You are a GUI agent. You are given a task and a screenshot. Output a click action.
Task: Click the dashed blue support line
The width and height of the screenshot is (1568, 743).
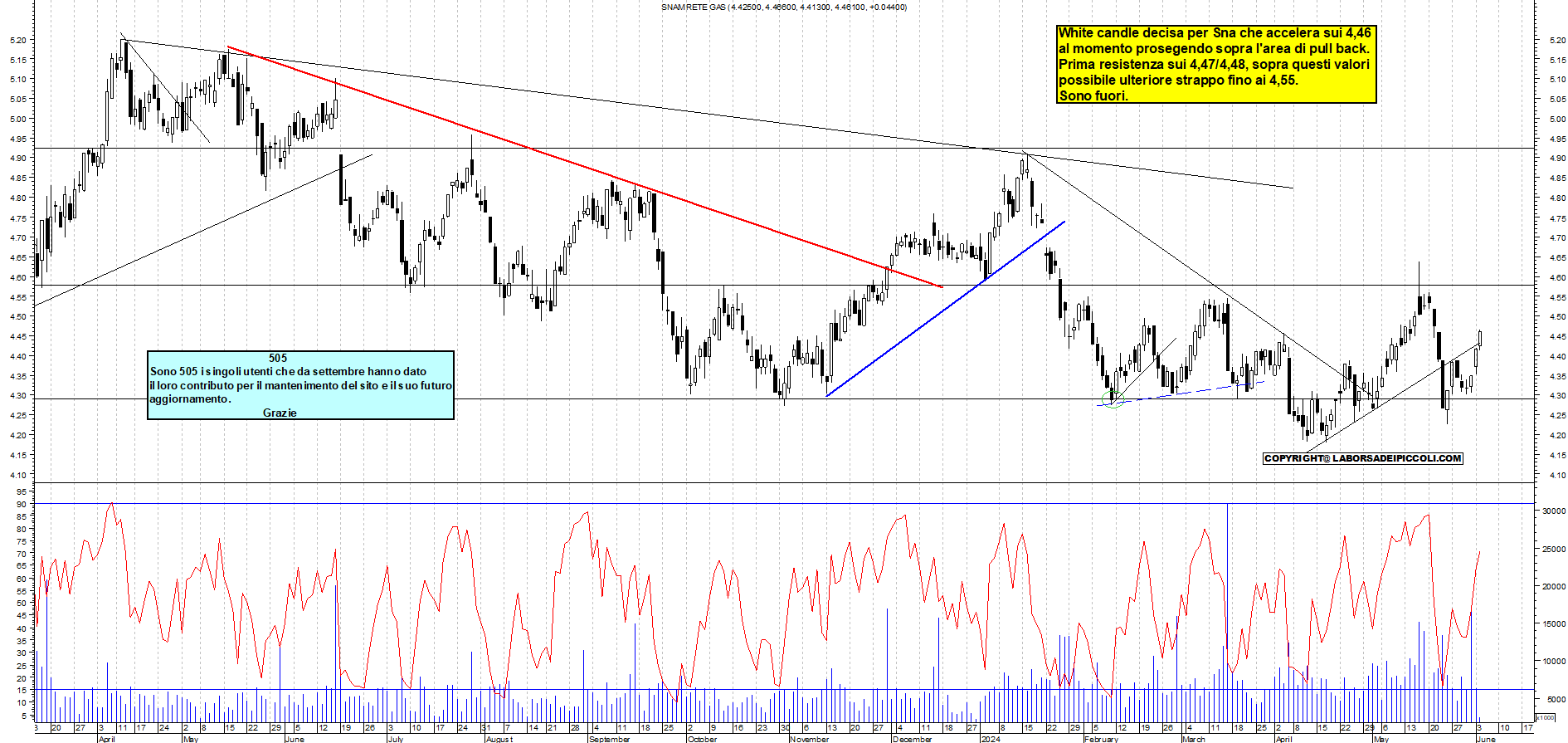click(x=1181, y=393)
